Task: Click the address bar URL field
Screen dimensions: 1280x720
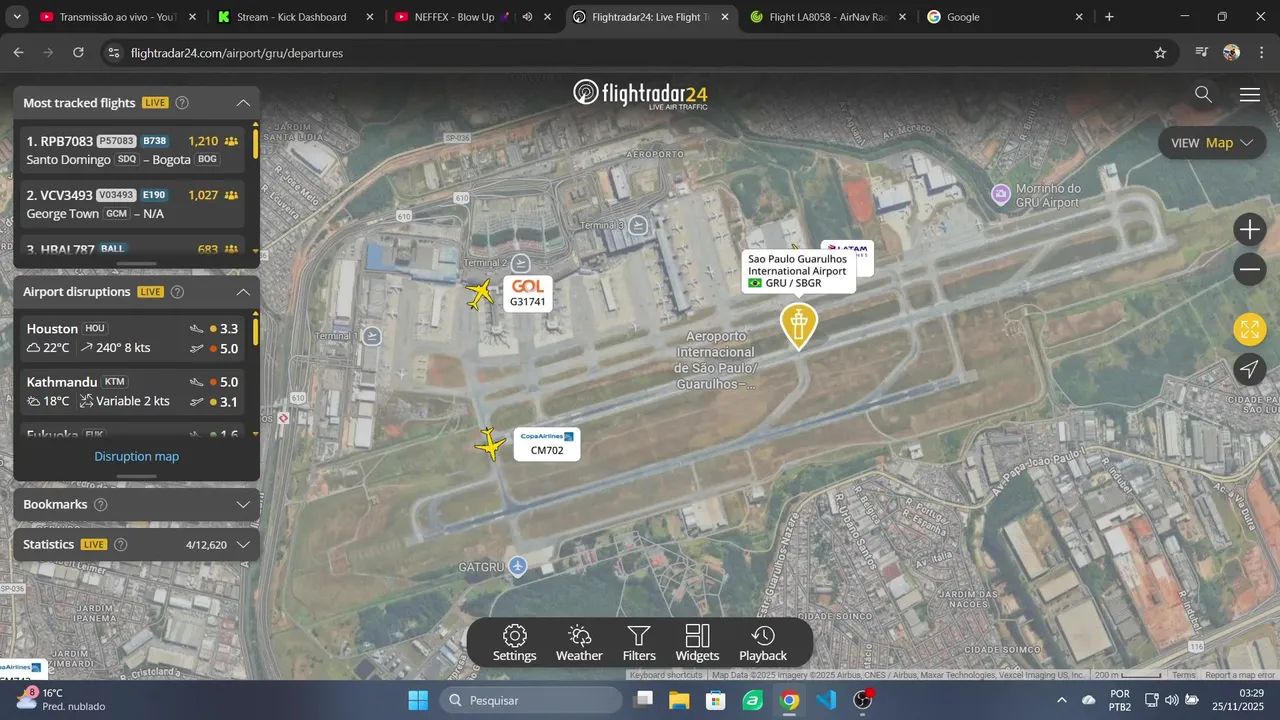Action: [640, 53]
